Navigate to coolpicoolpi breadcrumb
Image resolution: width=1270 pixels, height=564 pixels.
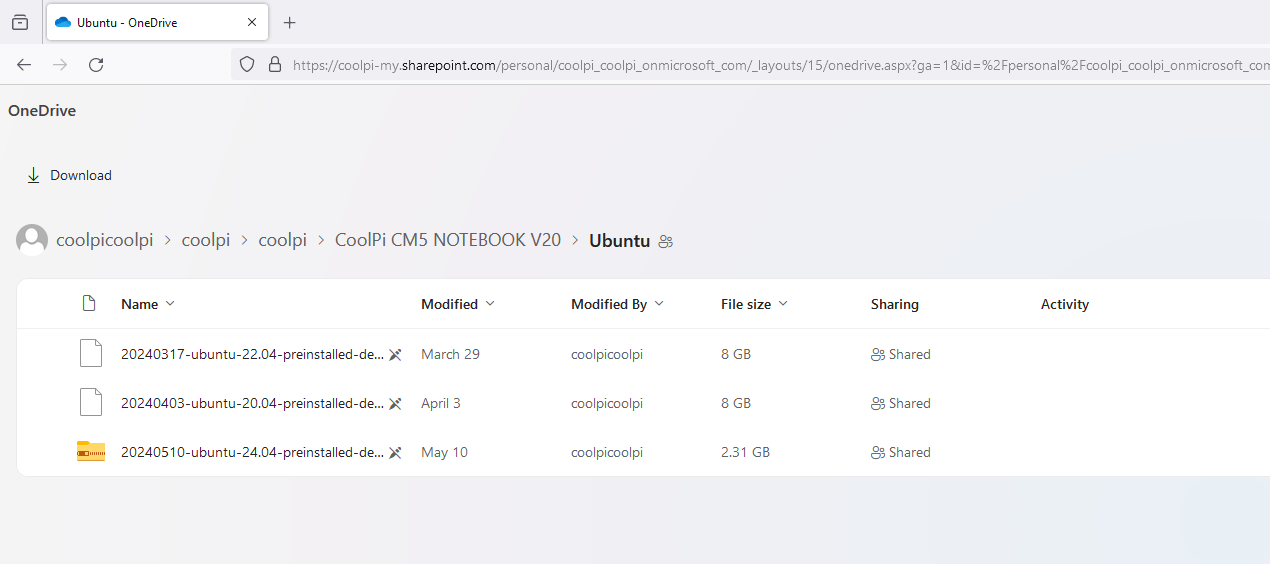tap(105, 240)
